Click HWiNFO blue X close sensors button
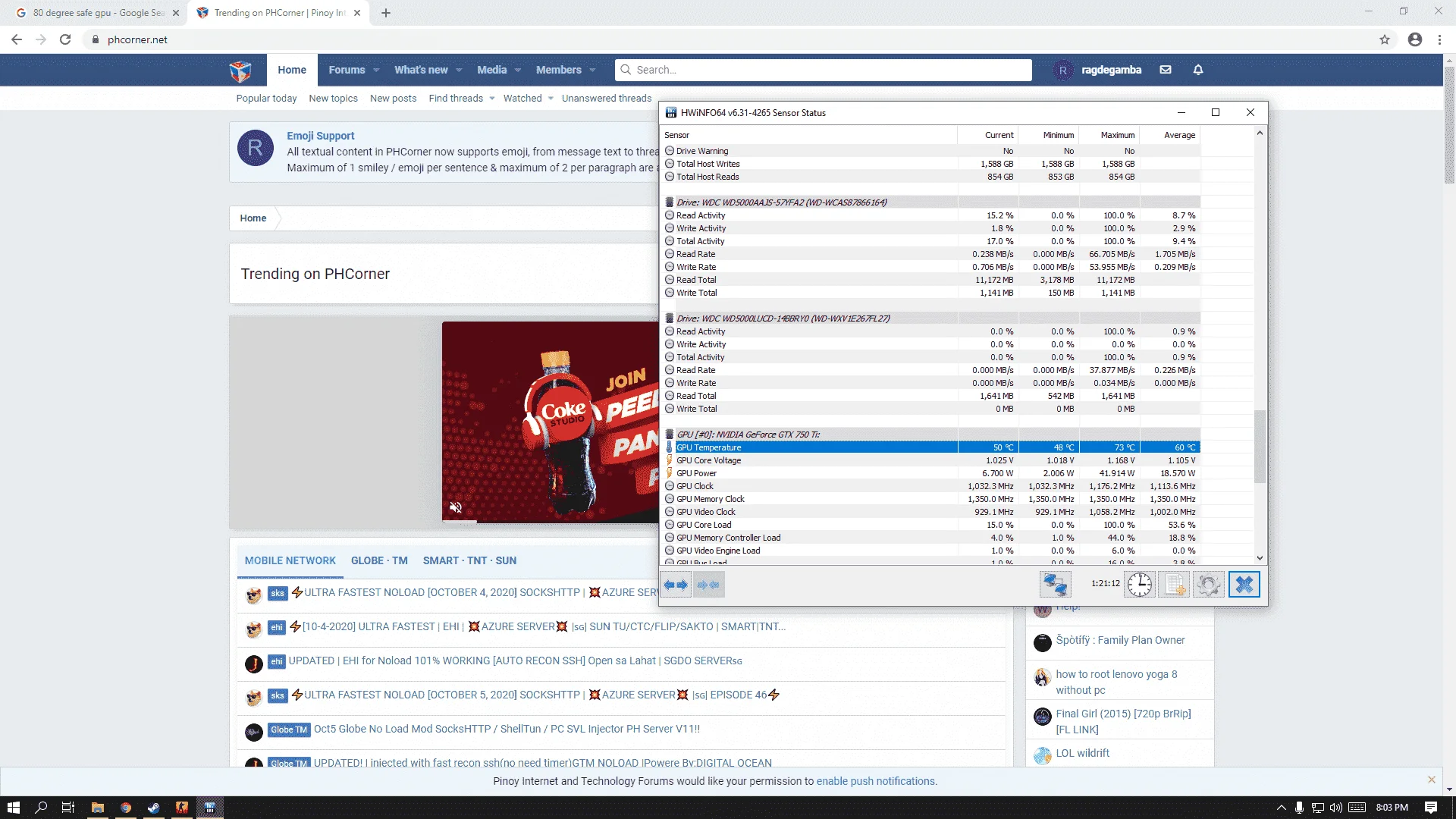Viewport: 1456px width, 819px height. coord(1244,585)
